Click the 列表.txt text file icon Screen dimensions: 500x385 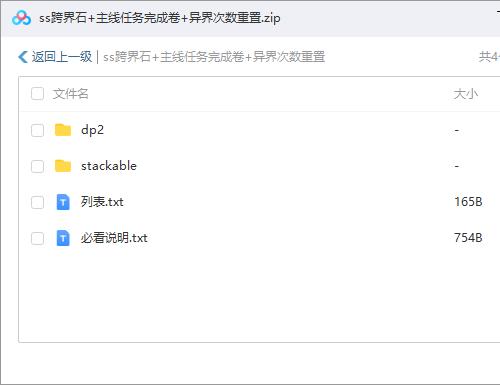63,202
